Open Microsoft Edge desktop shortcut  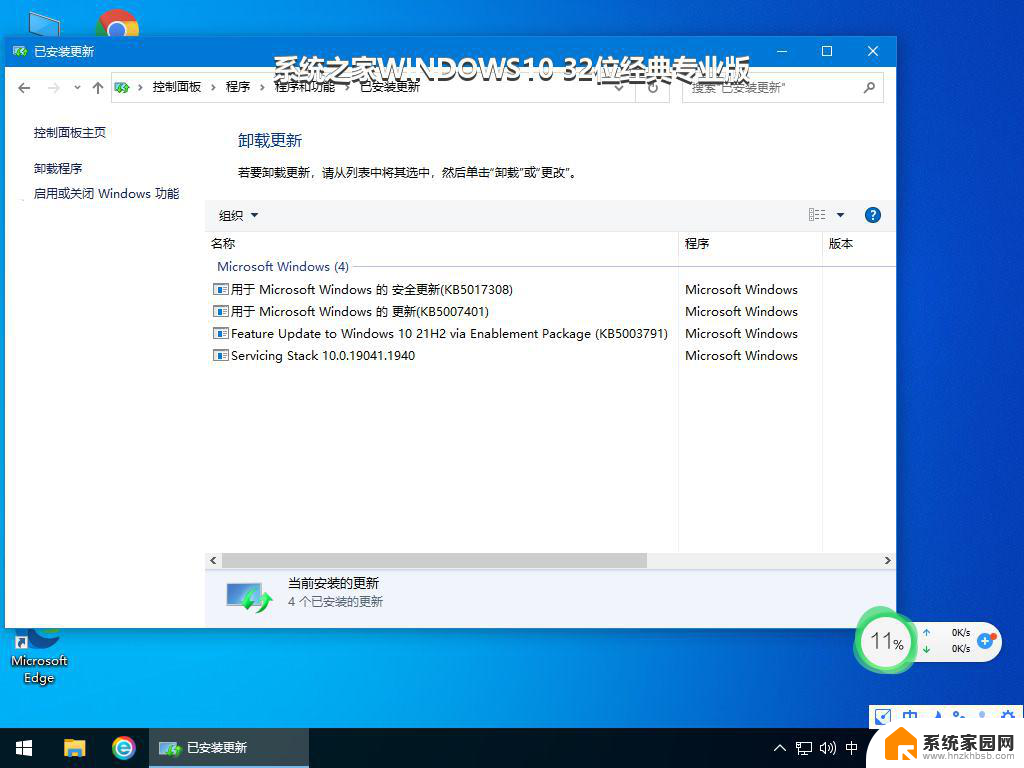click(39, 656)
